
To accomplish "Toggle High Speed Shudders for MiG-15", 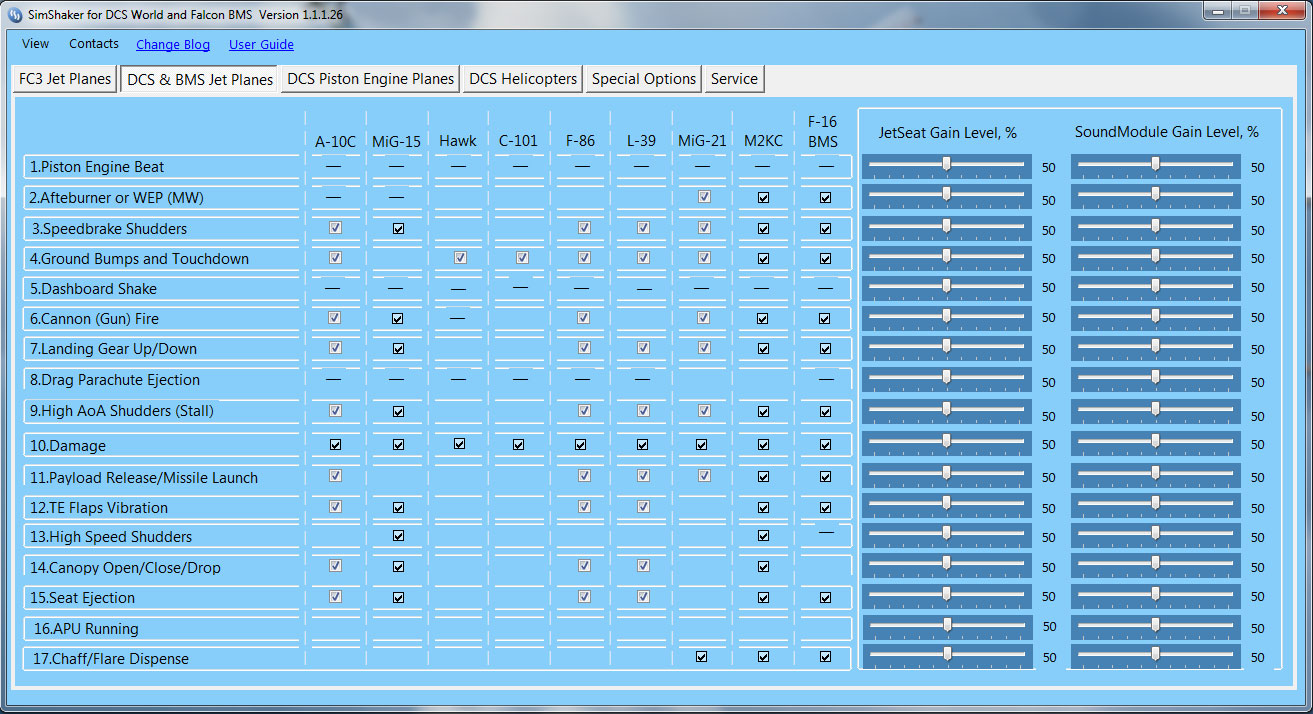I will [398, 536].
